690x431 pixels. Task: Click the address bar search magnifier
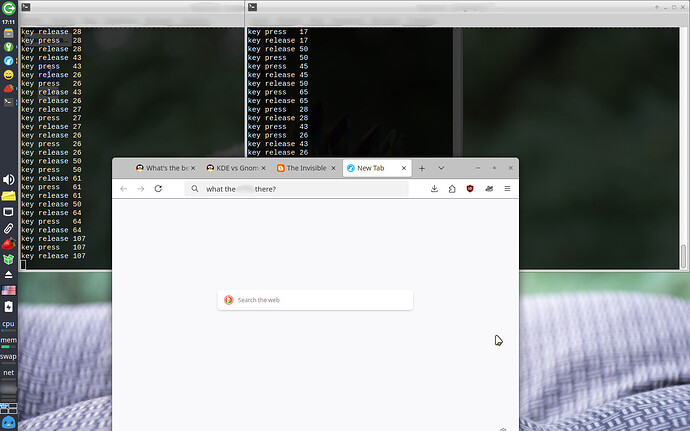pyautogui.click(x=195, y=189)
